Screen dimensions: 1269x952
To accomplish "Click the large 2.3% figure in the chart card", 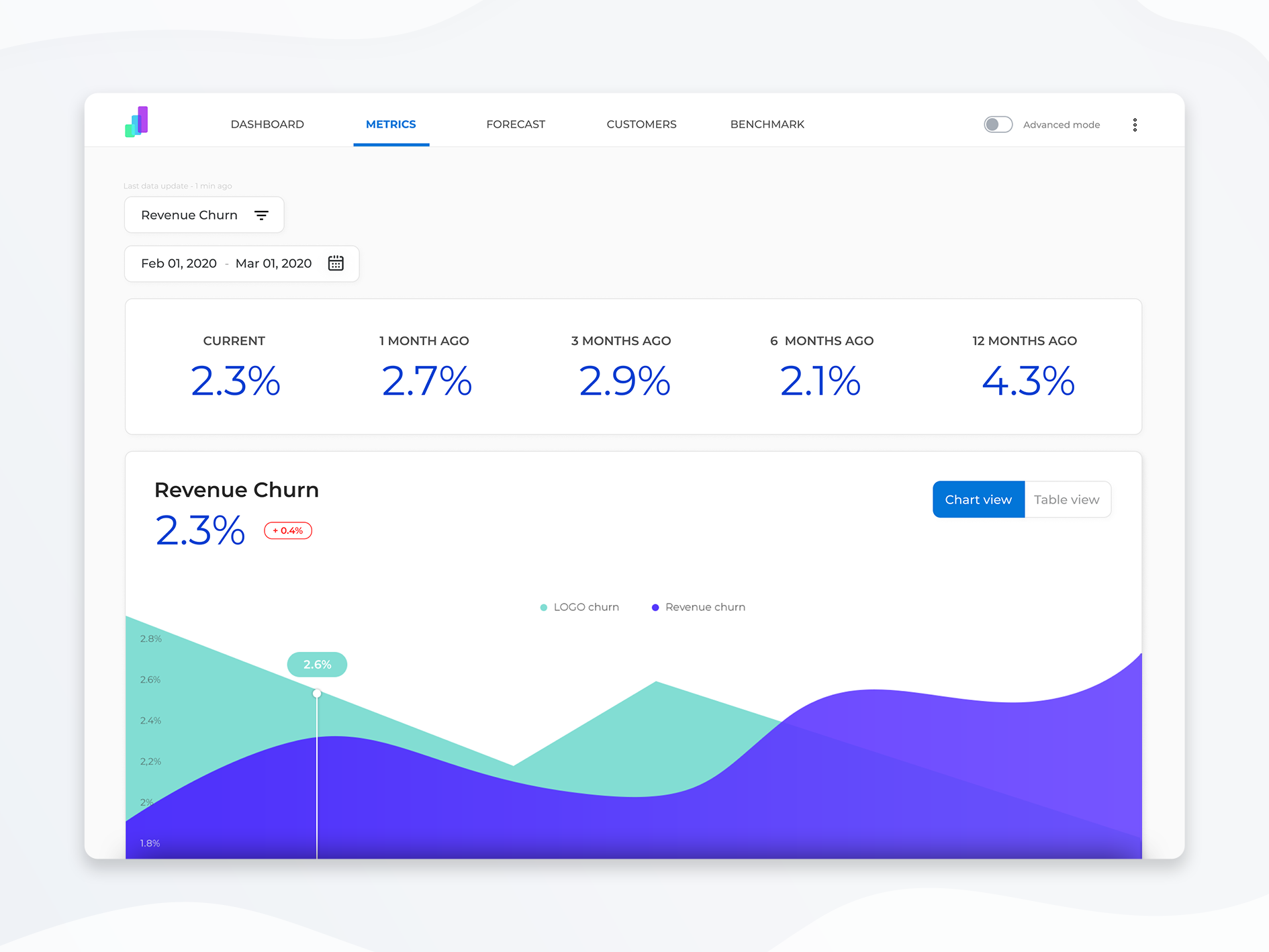I will [200, 530].
